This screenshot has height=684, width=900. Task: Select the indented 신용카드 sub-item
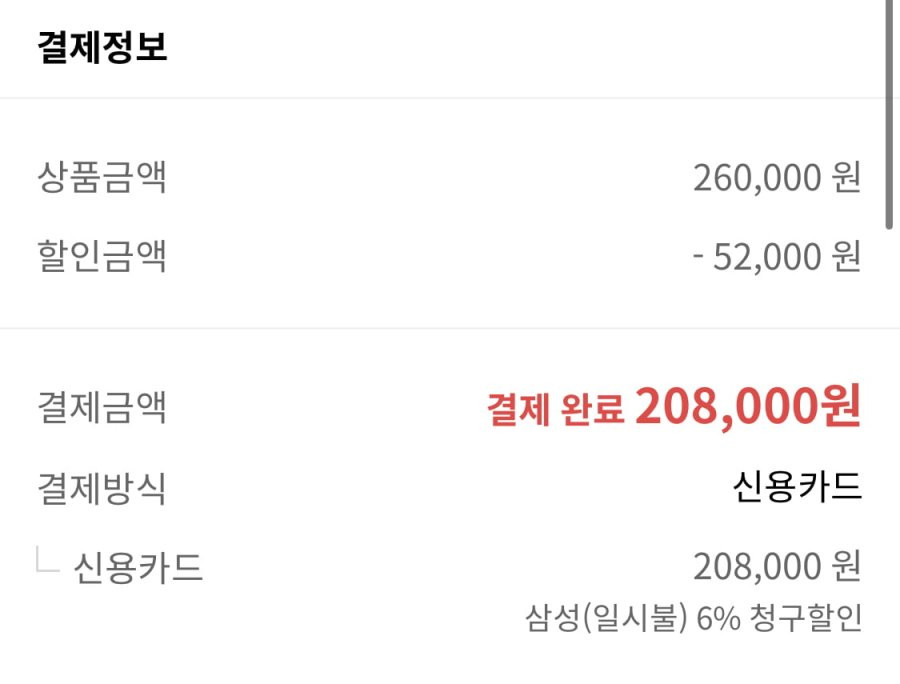pos(138,568)
